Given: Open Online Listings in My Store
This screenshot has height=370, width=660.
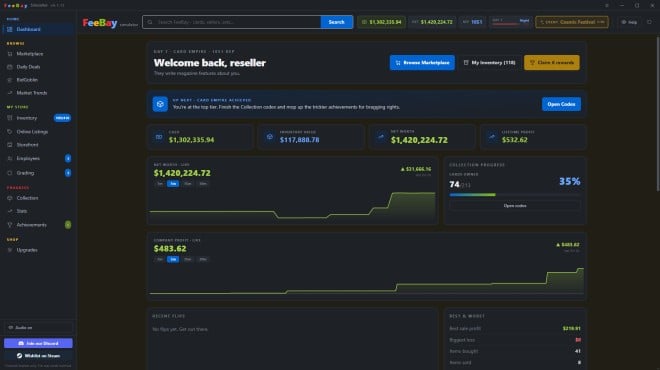Looking at the screenshot, I should tap(38, 132).
